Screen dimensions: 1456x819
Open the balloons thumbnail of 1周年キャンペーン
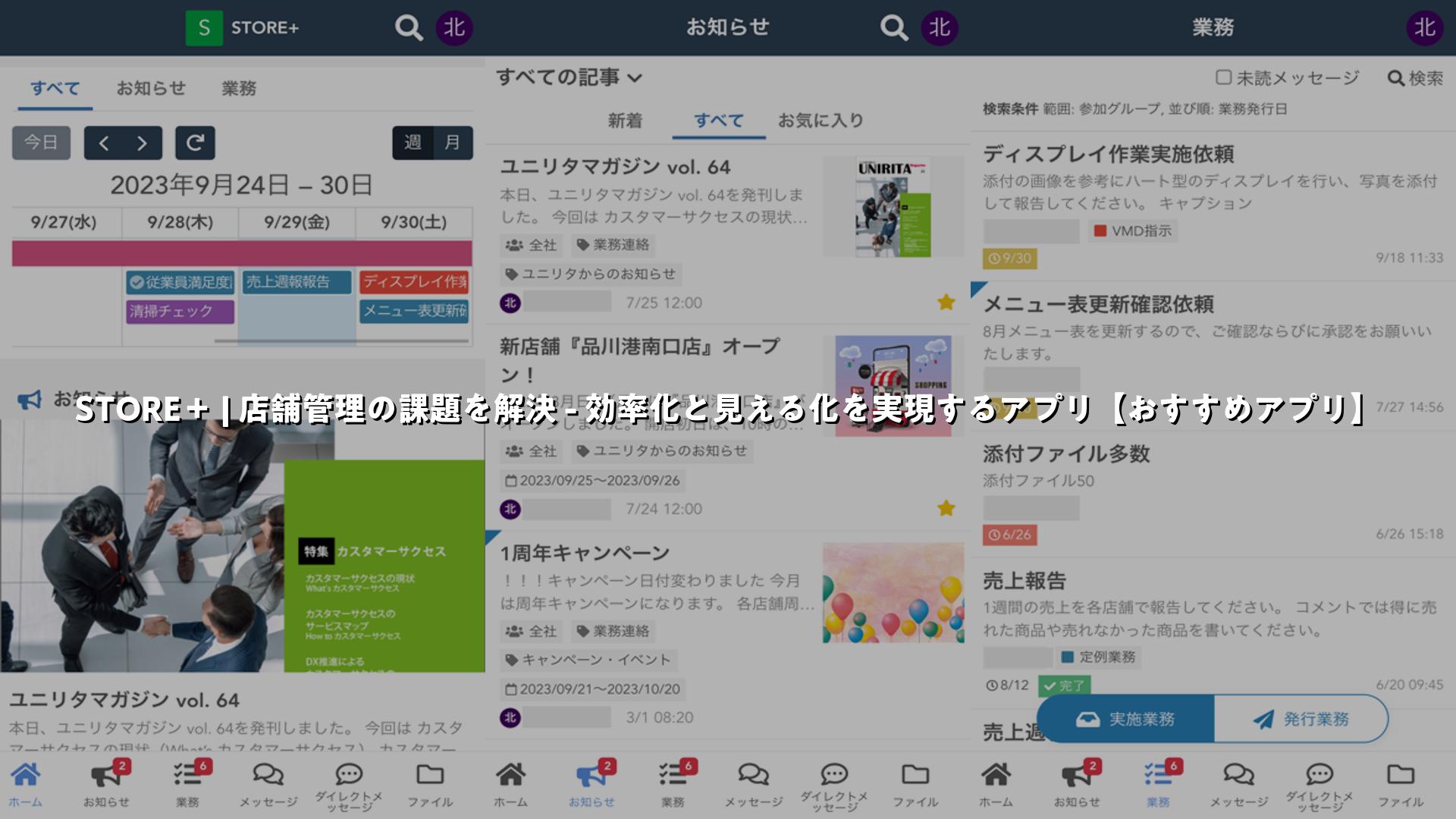[893, 592]
